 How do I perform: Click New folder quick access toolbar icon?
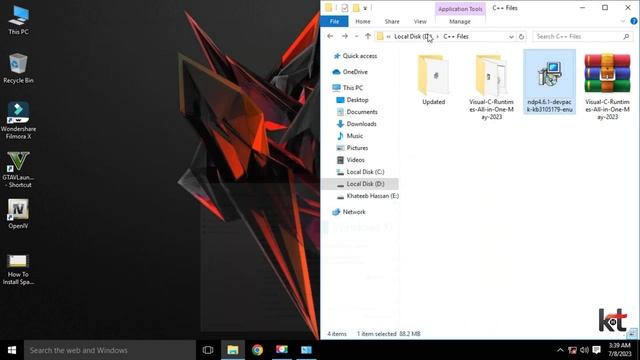pos(356,8)
